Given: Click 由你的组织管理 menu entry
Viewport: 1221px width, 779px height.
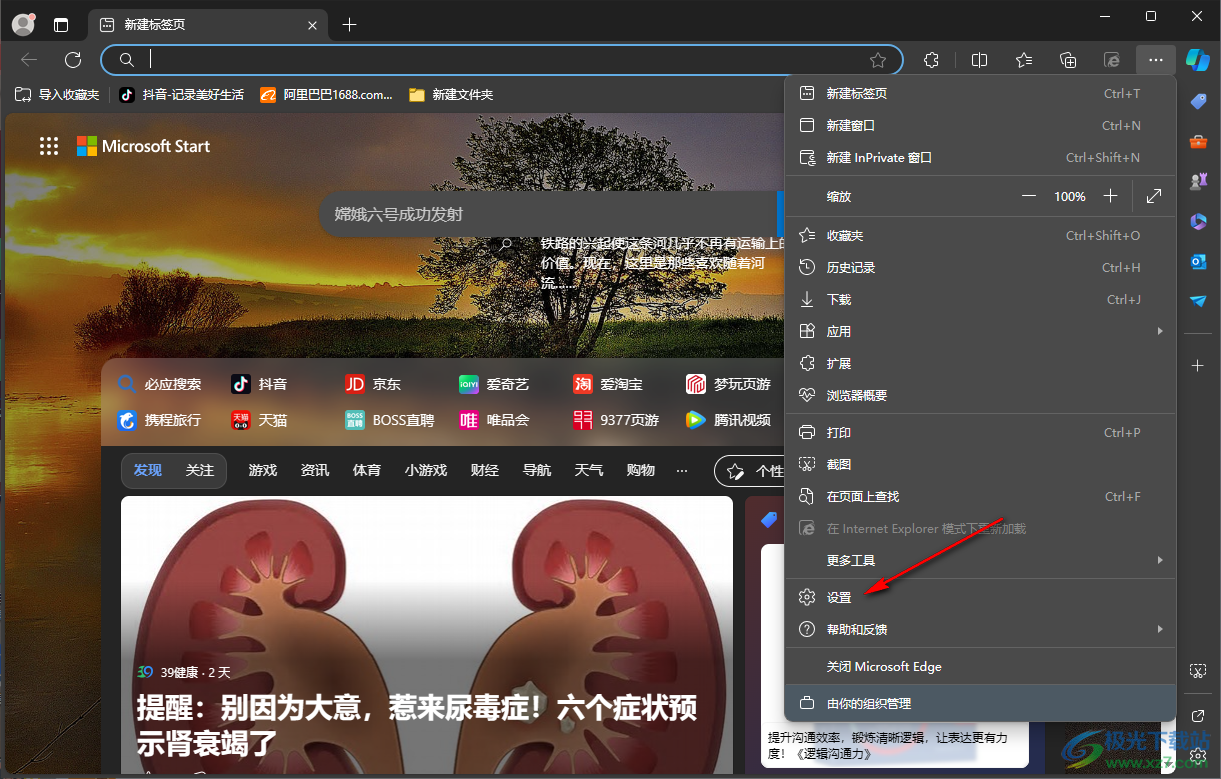Looking at the screenshot, I should click(x=980, y=703).
